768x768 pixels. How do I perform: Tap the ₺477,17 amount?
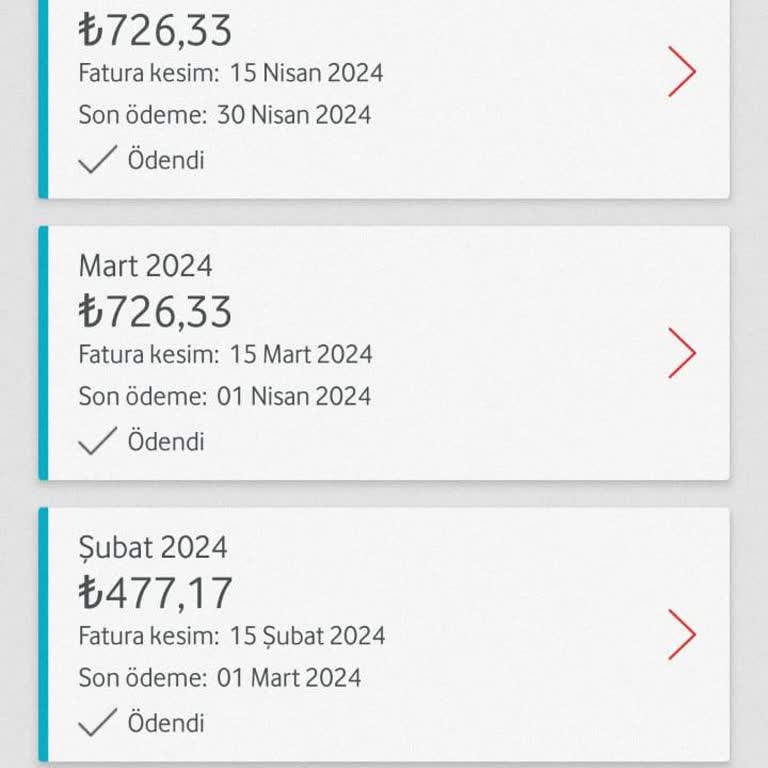[155, 593]
